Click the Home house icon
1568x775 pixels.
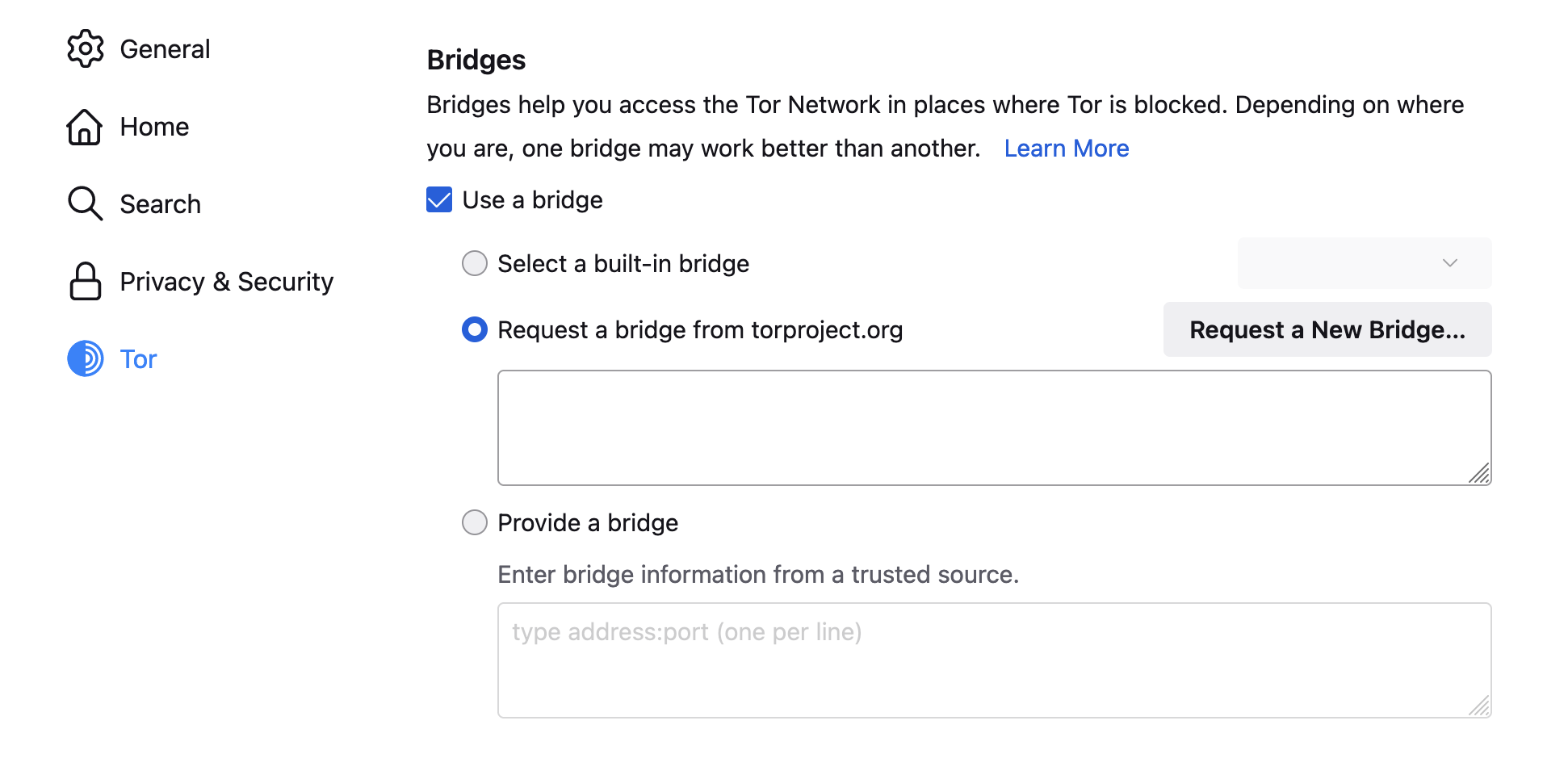85,127
